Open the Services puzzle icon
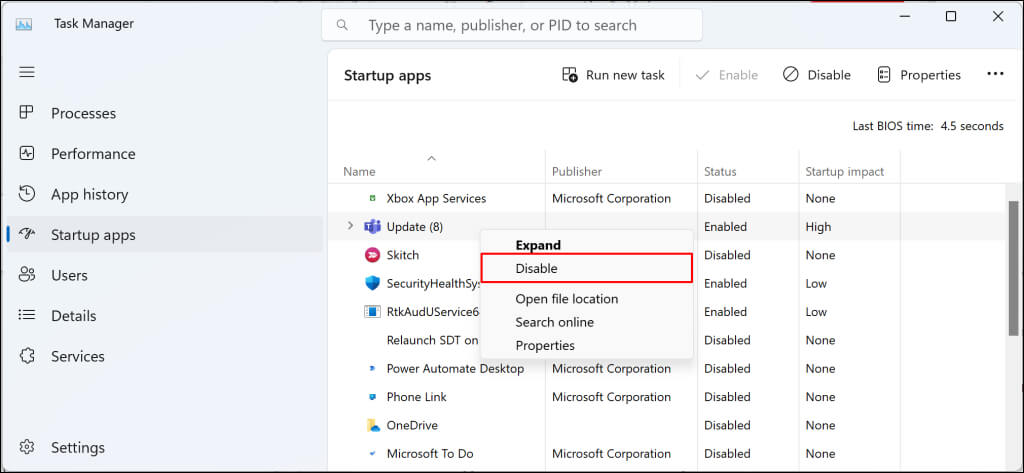This screenshot has width=1024, height=473. [27, 356]
